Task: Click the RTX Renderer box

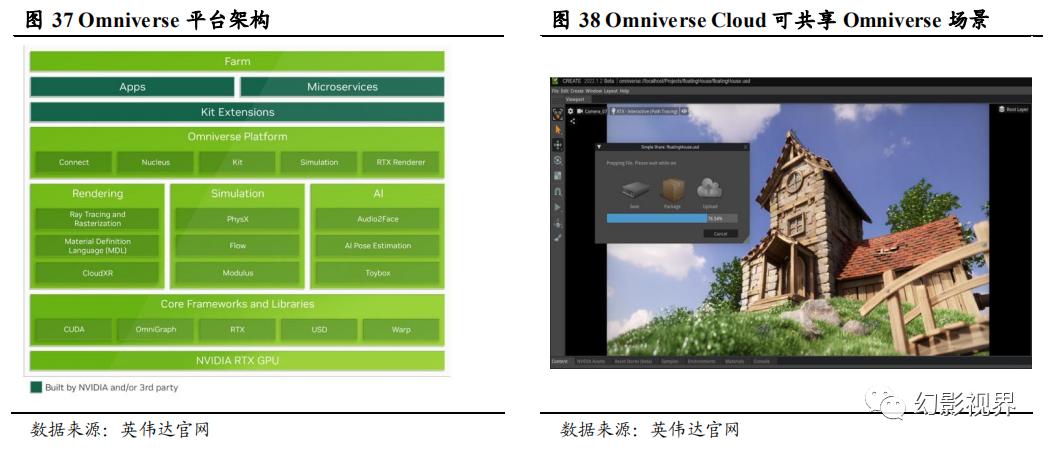Action: pyautogui.click(x=400, y=162)
